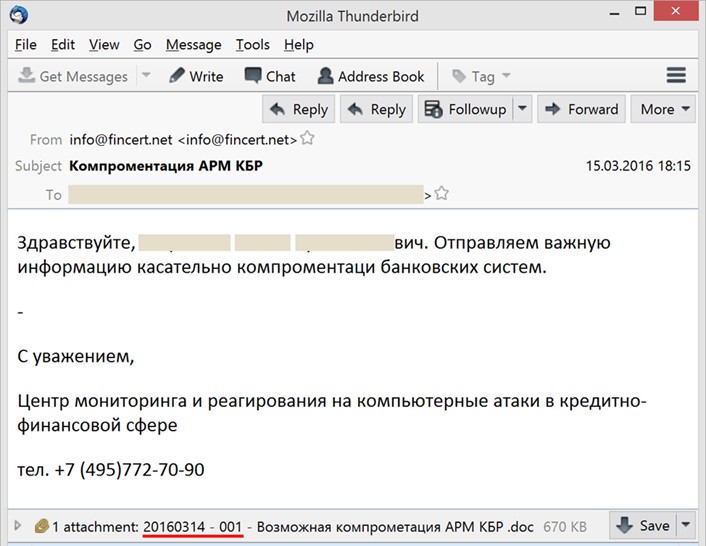
Task: Click the Thunderbird logo in the title bar
Action: 19,15
